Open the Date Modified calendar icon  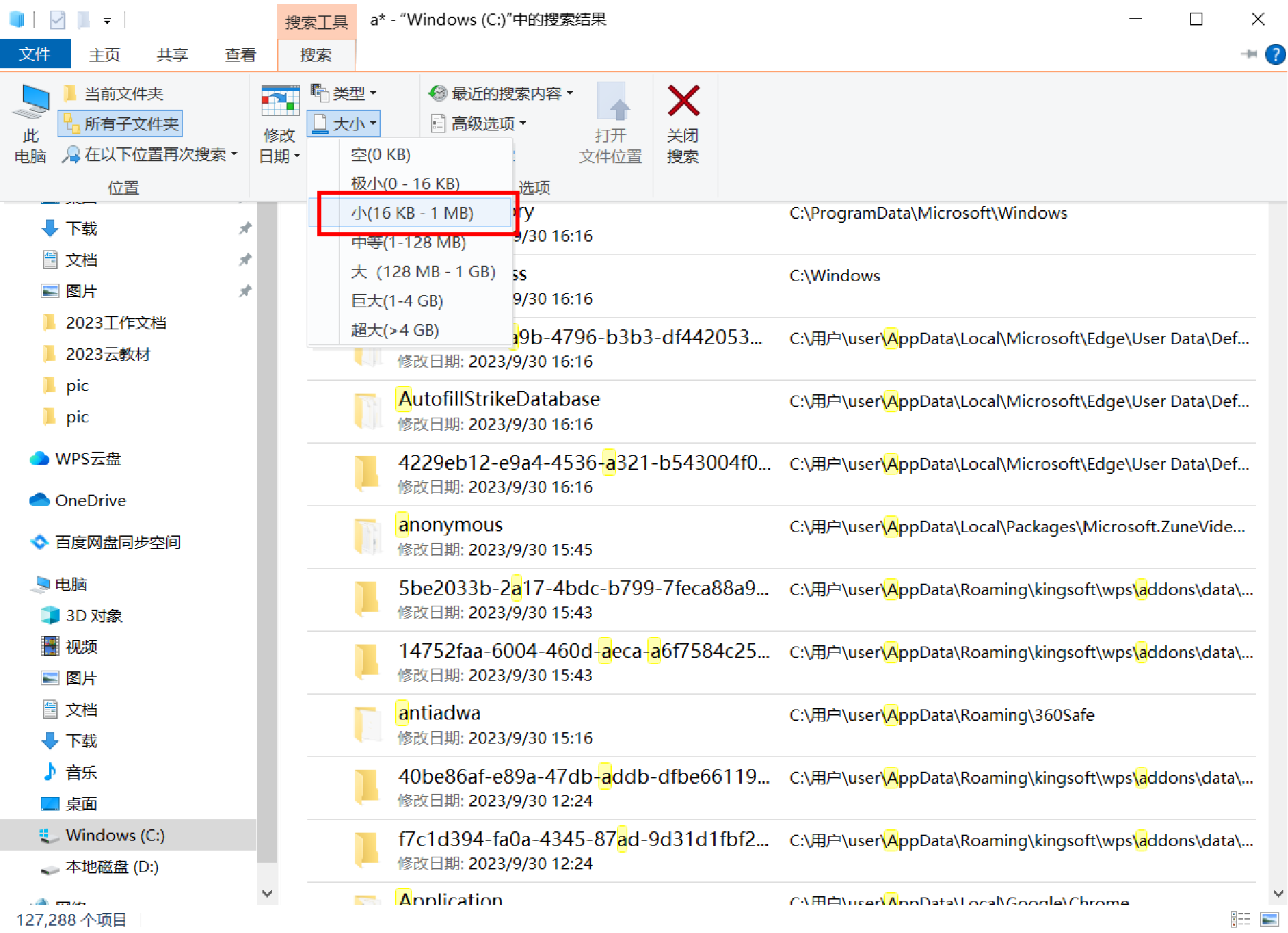(x=280, y=102)
